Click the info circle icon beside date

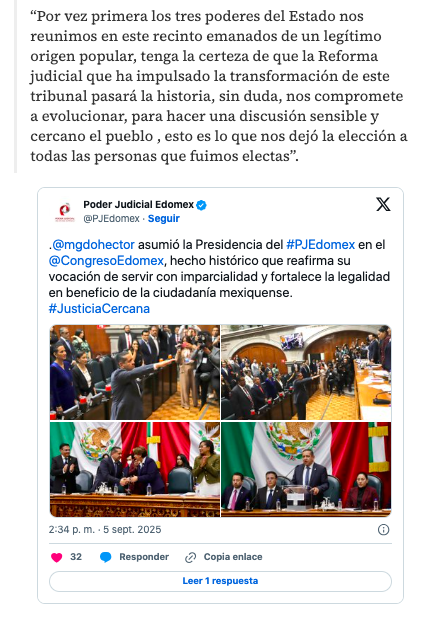[x=383, y=530]
